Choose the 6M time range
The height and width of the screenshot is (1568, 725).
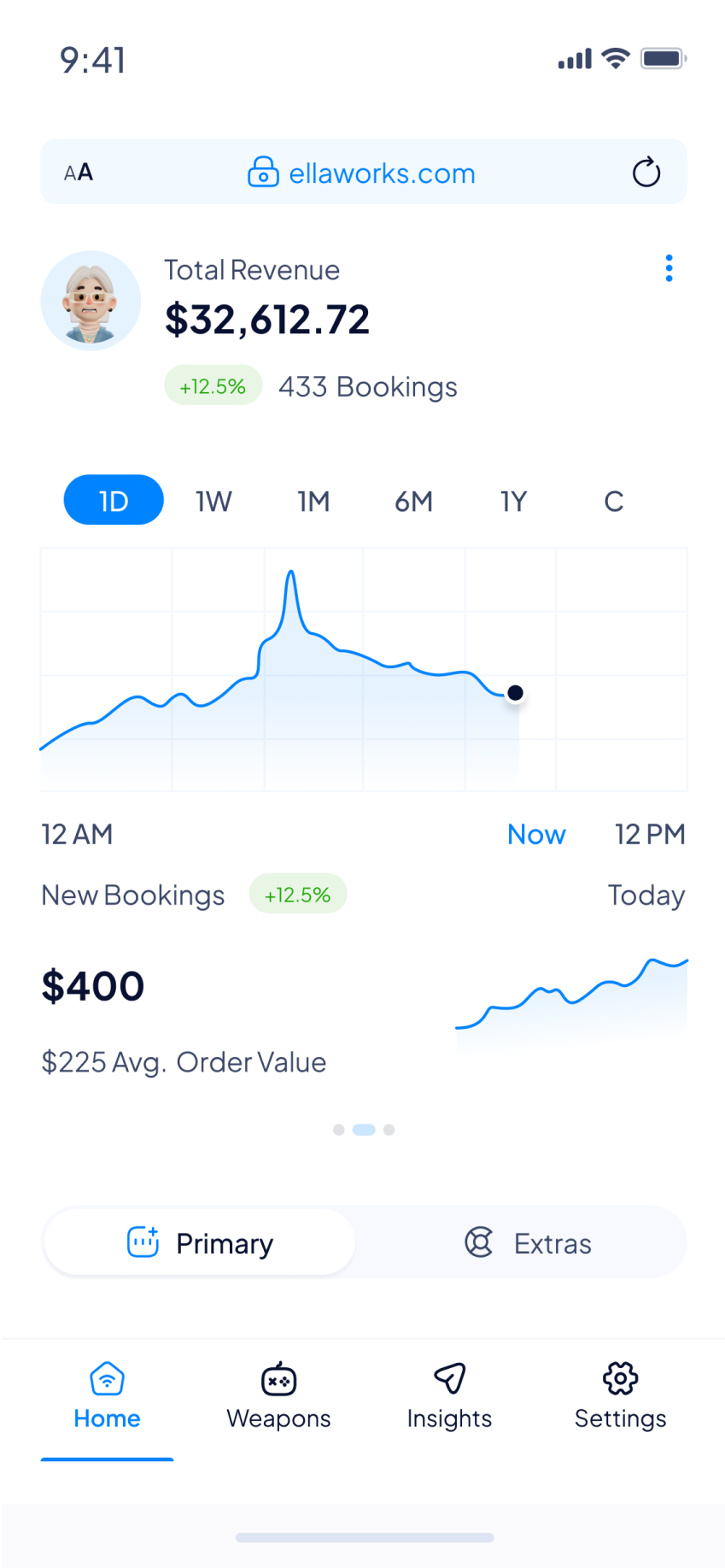point(413,501)
